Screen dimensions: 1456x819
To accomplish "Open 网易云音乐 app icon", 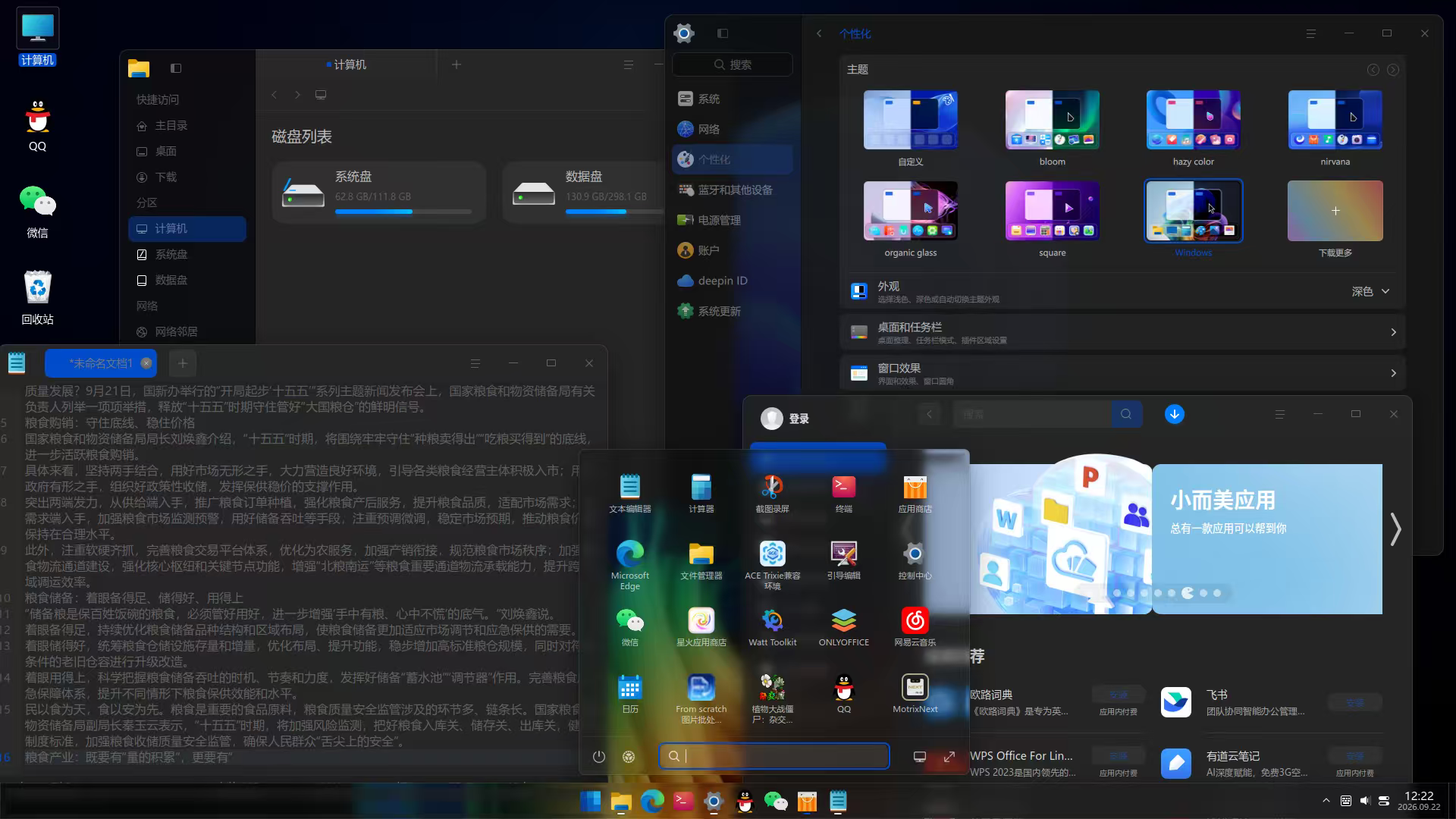I will tap(915, 627).
